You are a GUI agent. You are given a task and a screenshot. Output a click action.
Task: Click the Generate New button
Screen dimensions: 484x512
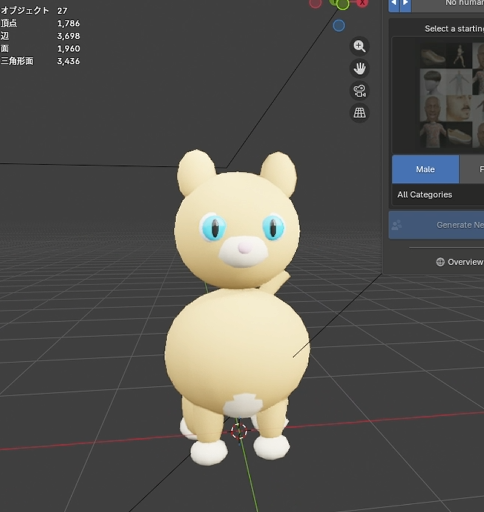[436, 225]
